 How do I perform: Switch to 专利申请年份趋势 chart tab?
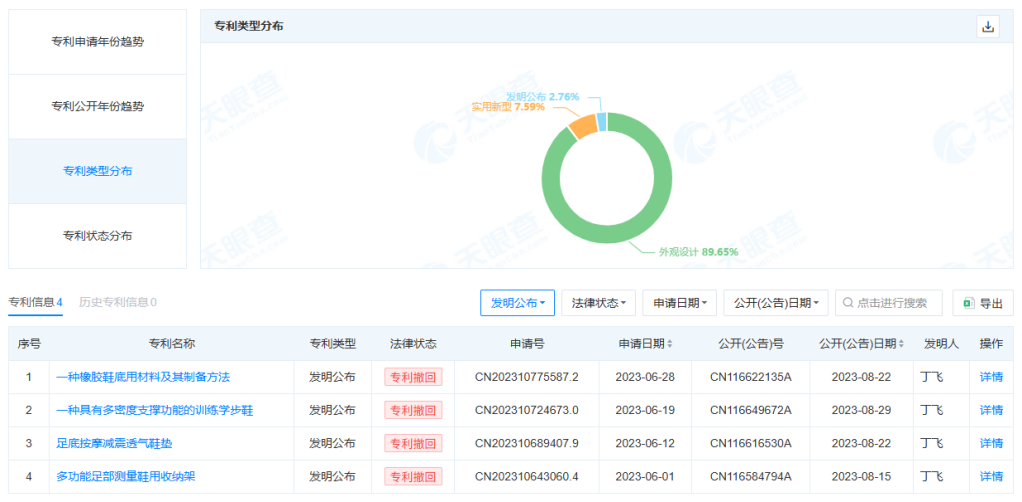click(x=97, y=42)
